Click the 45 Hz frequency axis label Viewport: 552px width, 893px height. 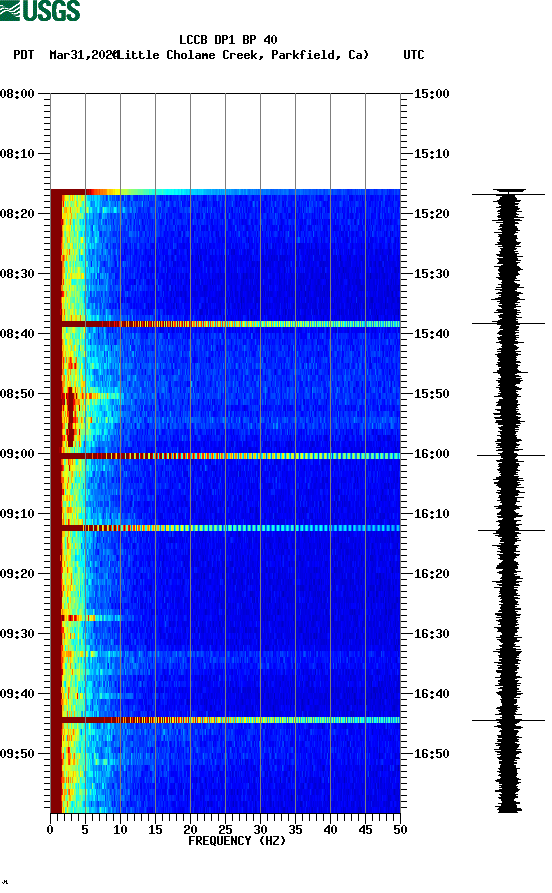point(365,830)
